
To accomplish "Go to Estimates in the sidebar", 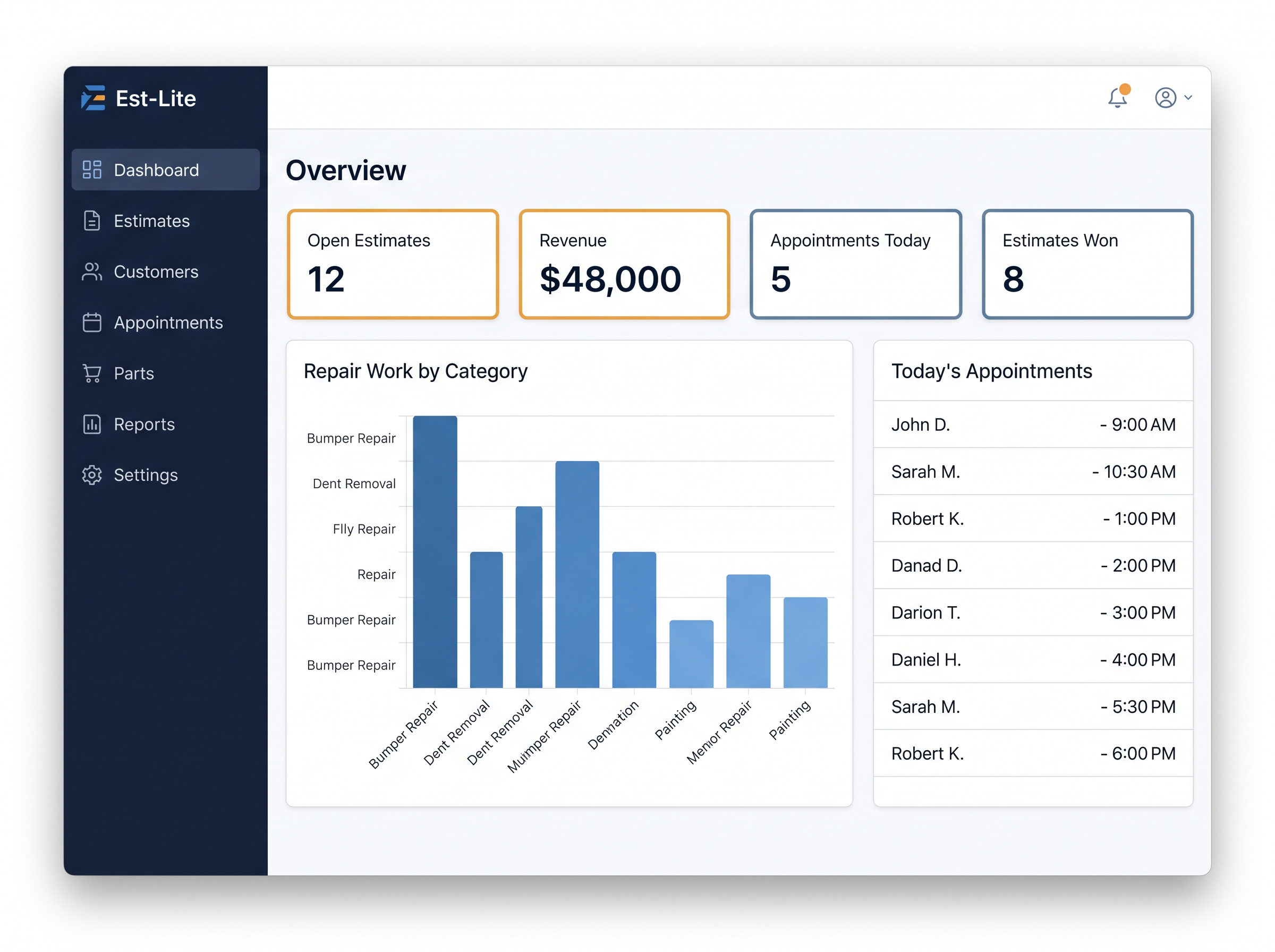I will point(151,220).
